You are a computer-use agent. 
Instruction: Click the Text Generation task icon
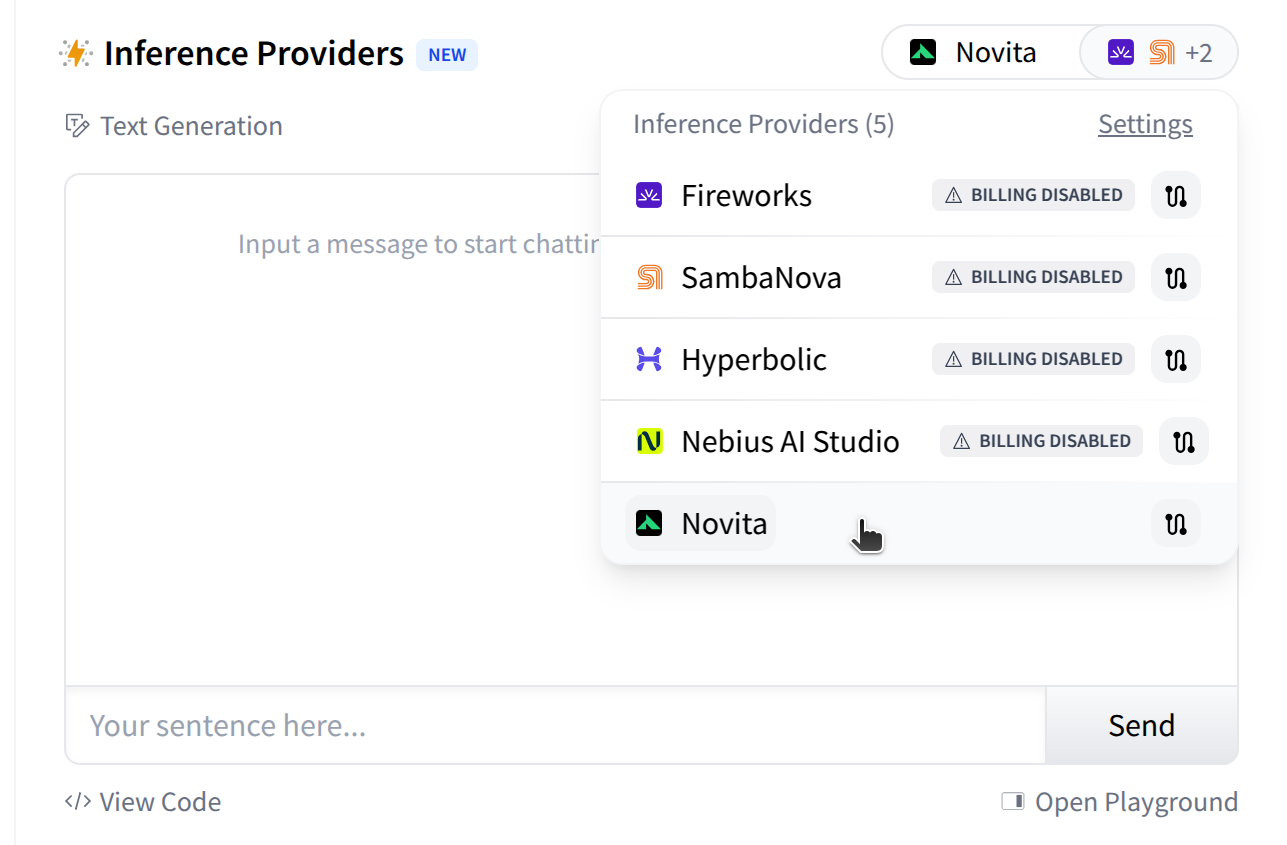78,125
